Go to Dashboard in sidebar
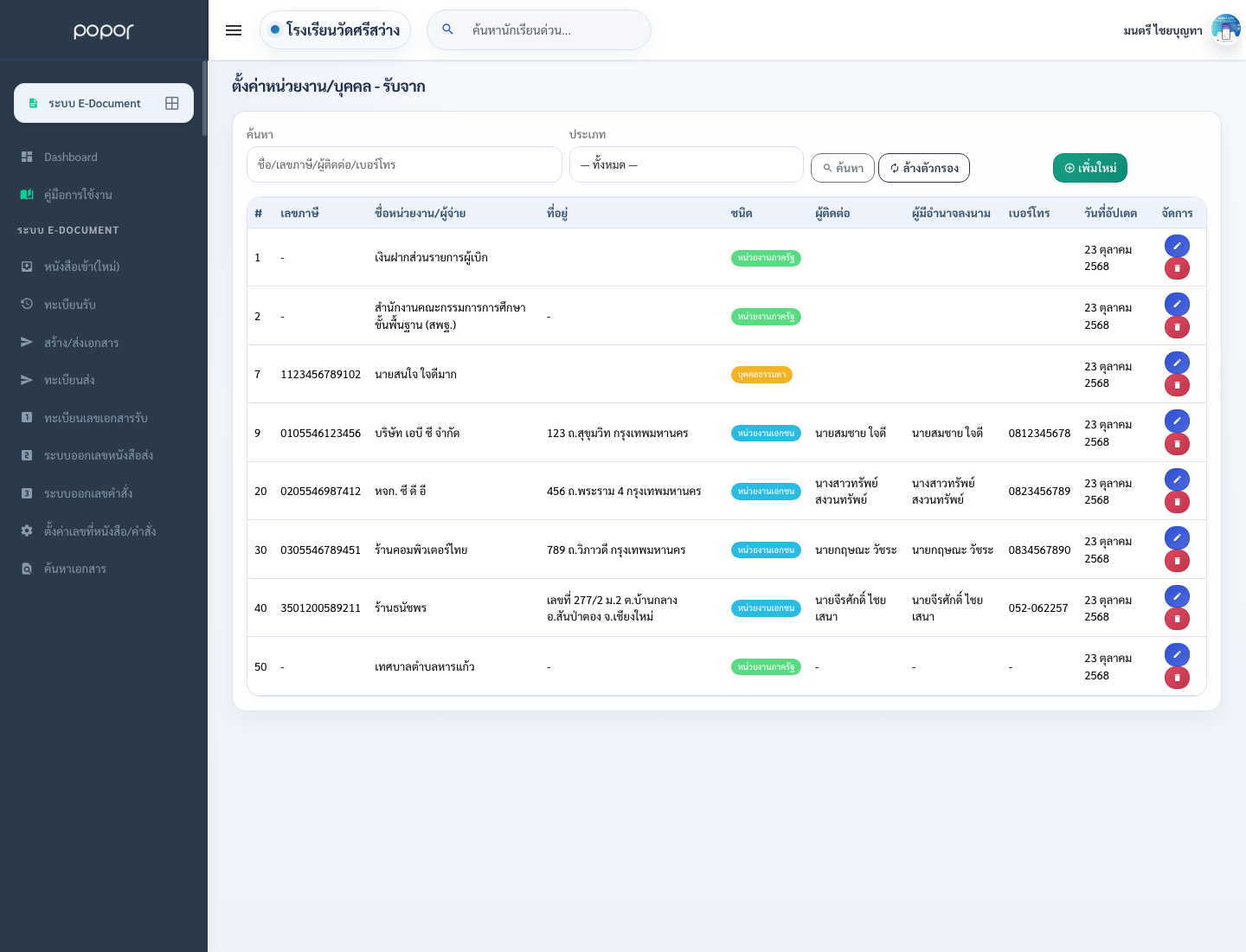 coord(71,157)
